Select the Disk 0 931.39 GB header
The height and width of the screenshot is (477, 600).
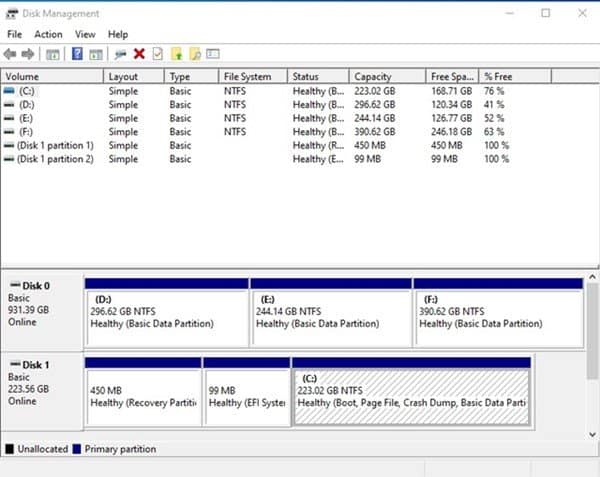click(42, 311)
